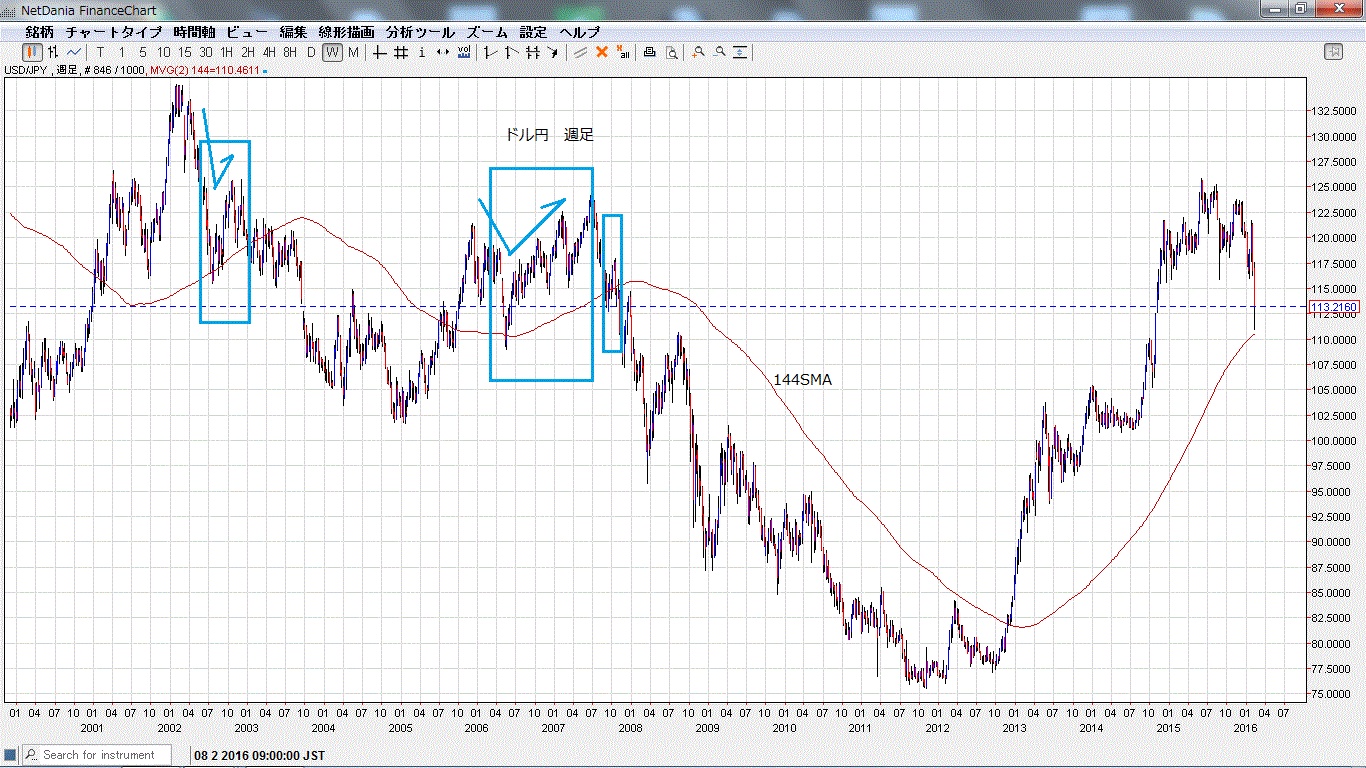Open the 時間軸 menu
This screenshot has height=768, width=1366.
(x=194, y=32)
